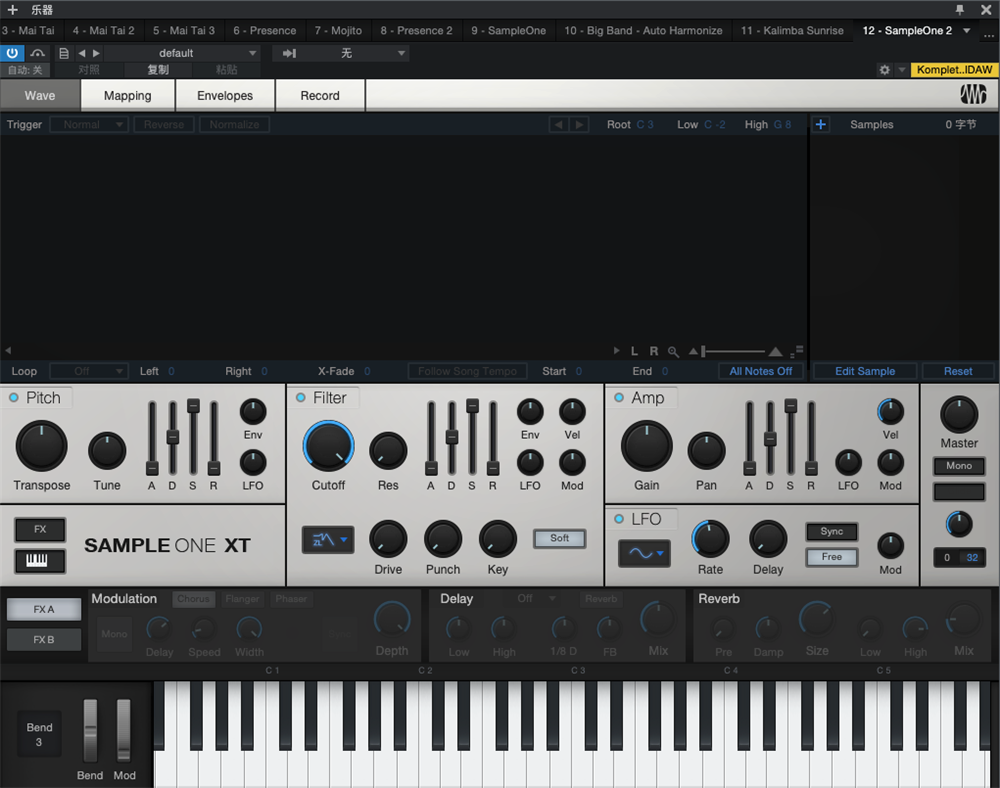Open the Loop mode Off dropdown

click(89, 371)
